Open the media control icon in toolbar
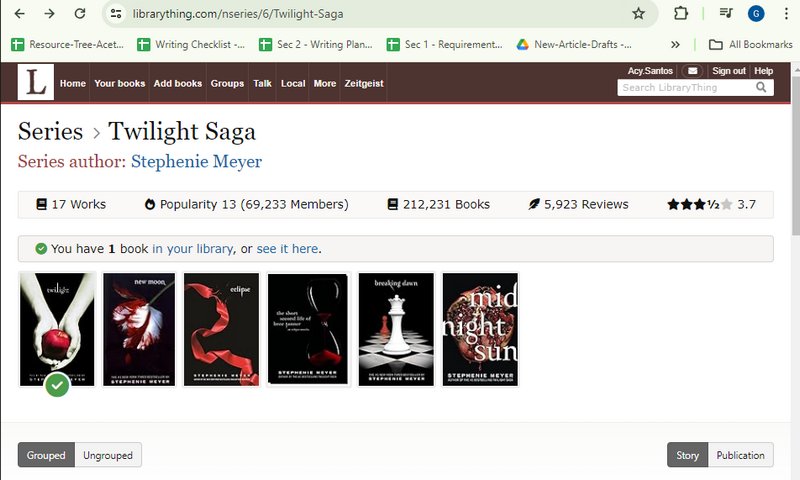Screen dimensions: 800x480 click(726, 14)
